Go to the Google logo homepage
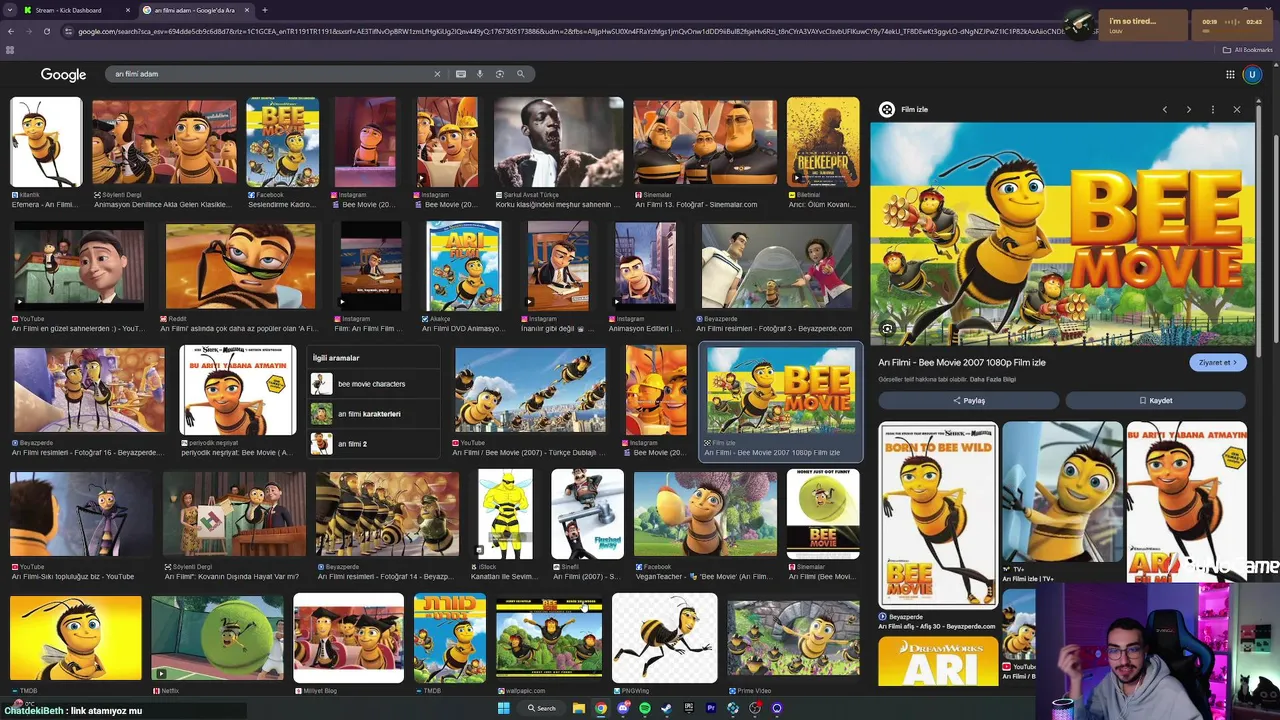 click(x=63, y=74)
